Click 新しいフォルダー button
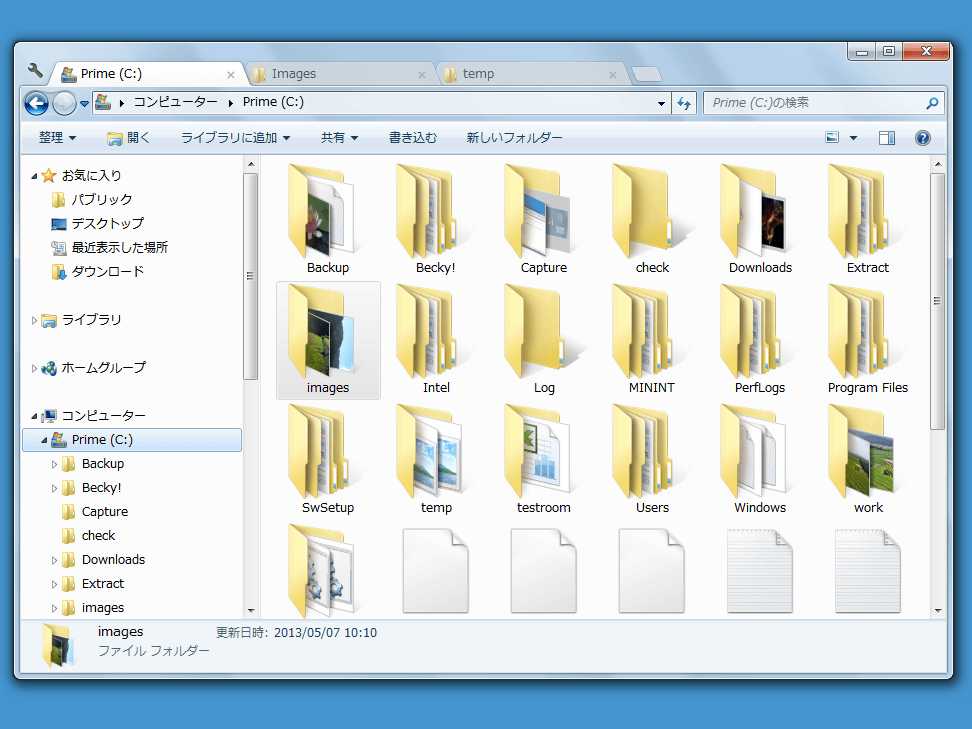The width and height of the screenshot is (972, 729). pyautogui.click(x=515, y=138)
